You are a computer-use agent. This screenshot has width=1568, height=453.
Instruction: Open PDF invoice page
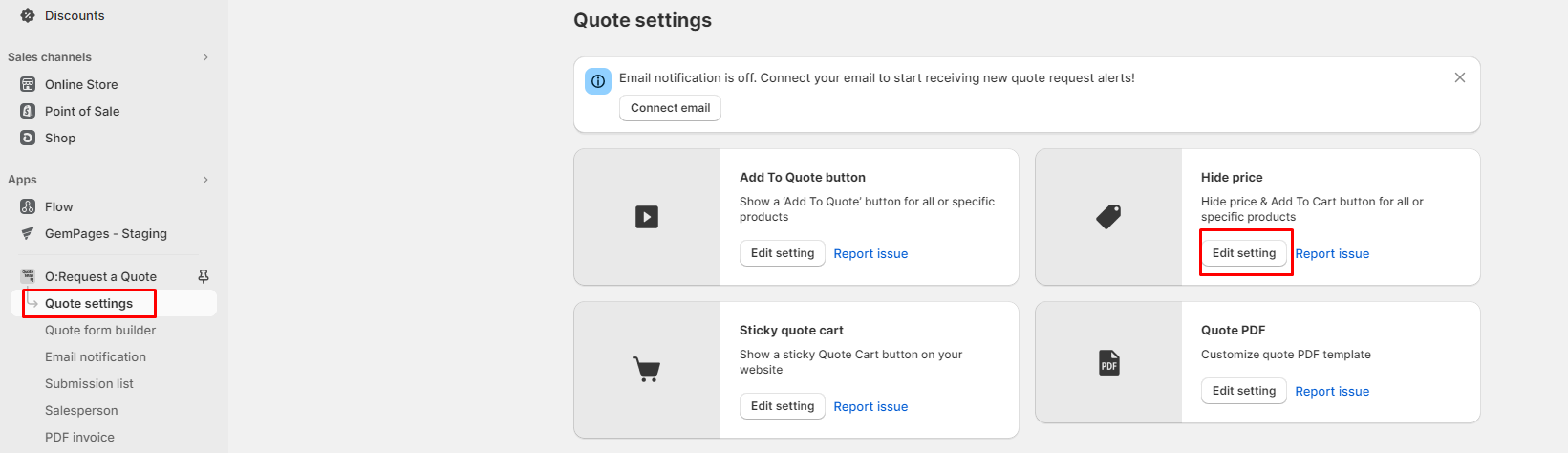coord(79,437)
